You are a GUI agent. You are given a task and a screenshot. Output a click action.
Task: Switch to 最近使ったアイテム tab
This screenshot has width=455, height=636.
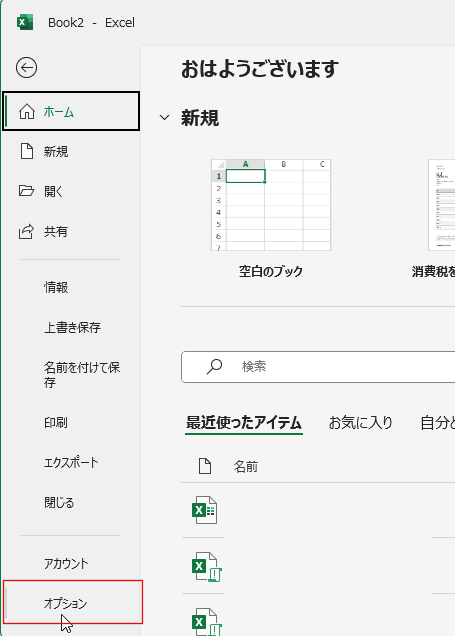[x=244, y=423]
